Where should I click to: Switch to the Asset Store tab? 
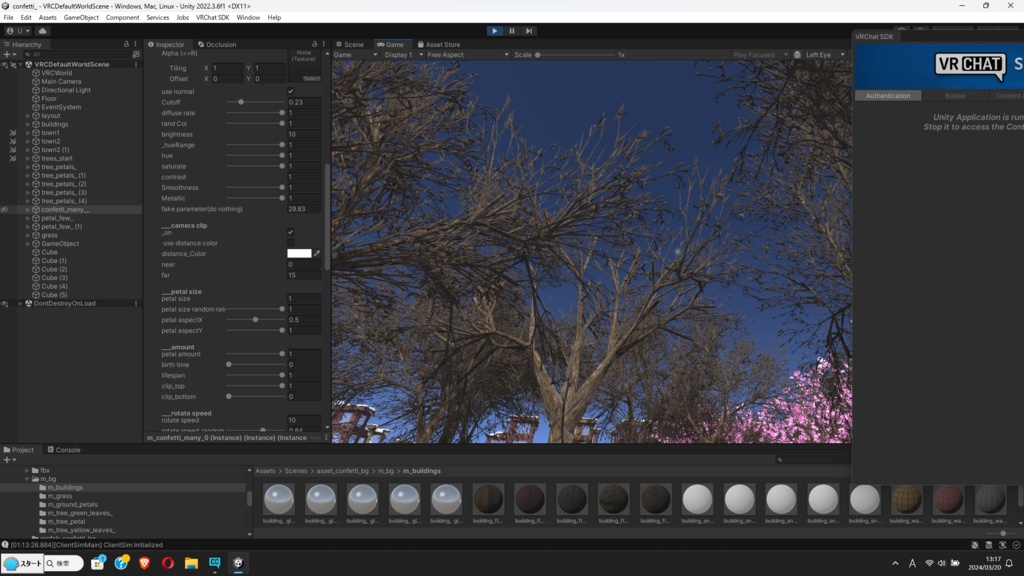point(439,44)
